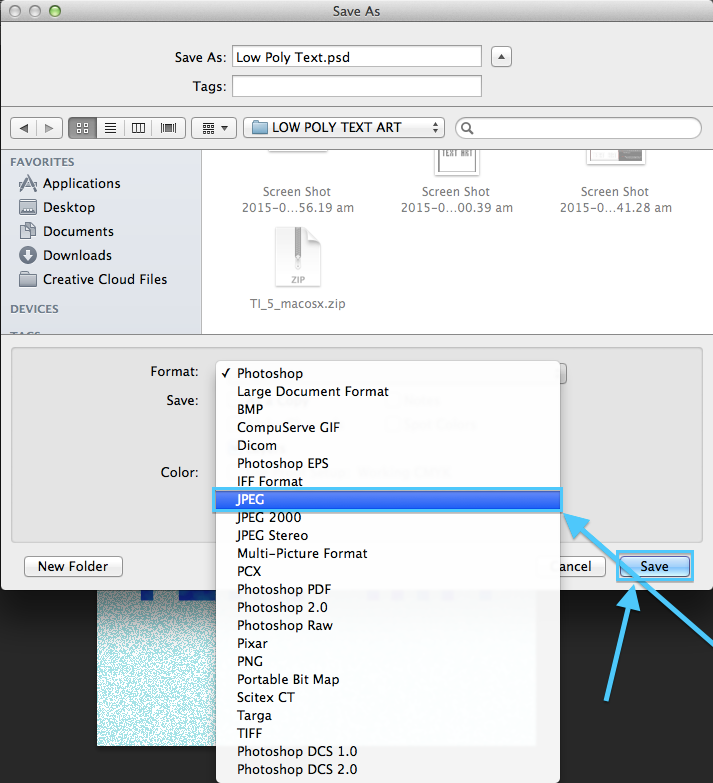This screenshot has width=713, height=783.
Task: Select Screen Shot 2015-0...41.28 am file
Action: pos(615,199)
